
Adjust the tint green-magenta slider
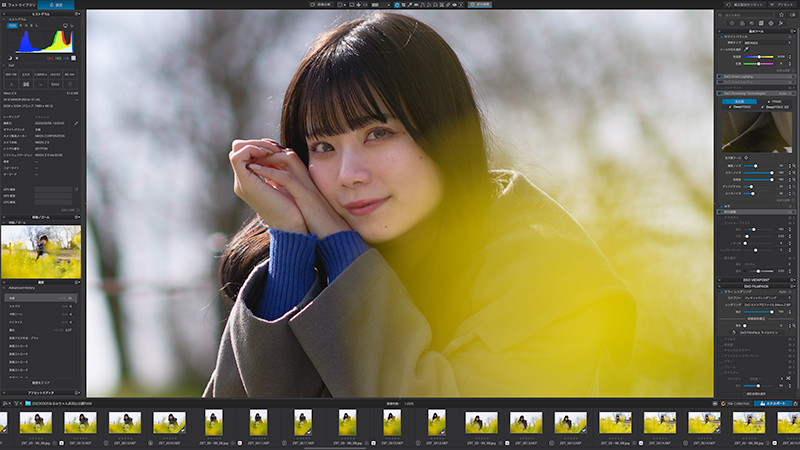(x=758, y=64)
